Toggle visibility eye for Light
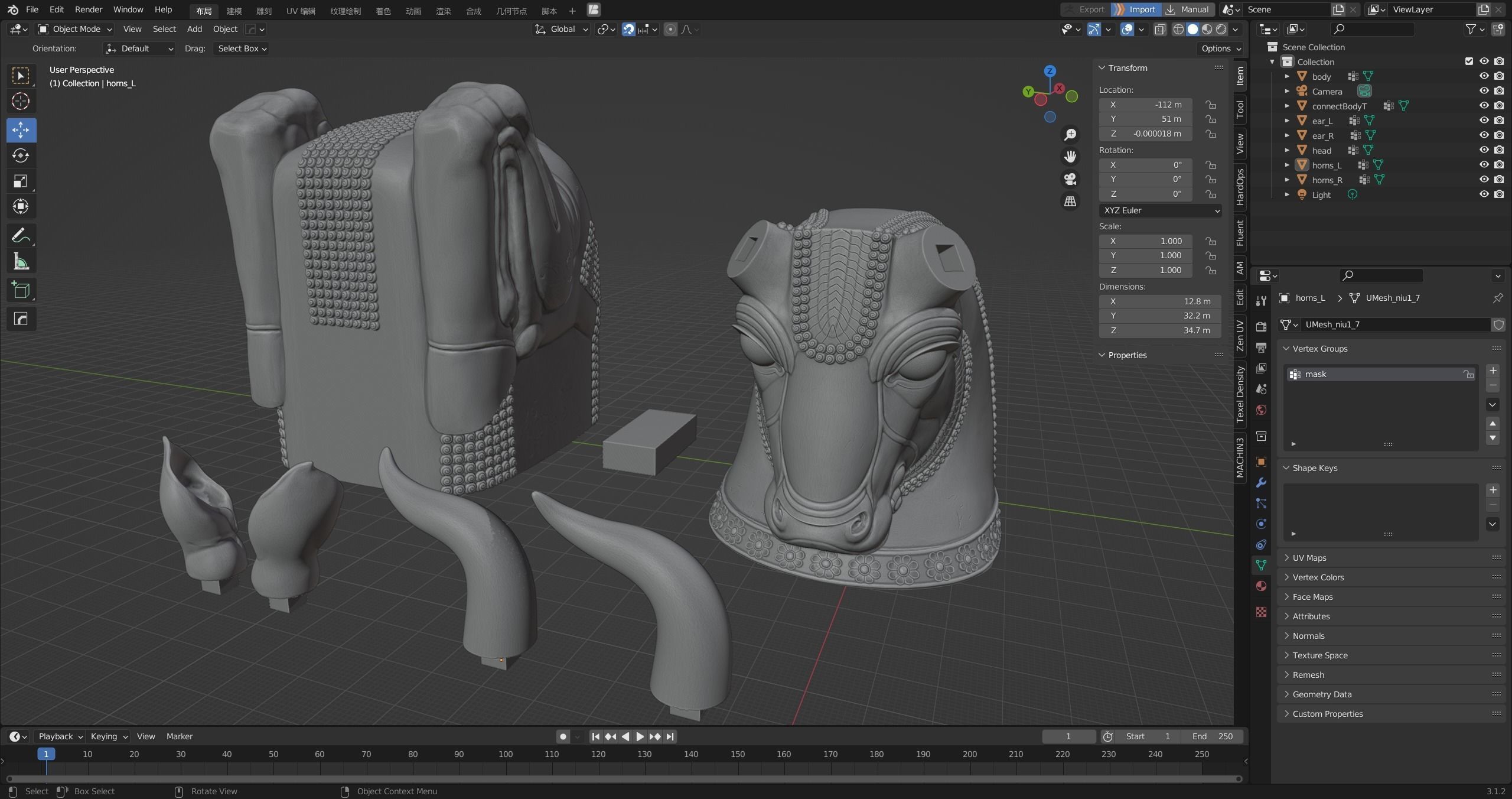 coord(1484,194)
